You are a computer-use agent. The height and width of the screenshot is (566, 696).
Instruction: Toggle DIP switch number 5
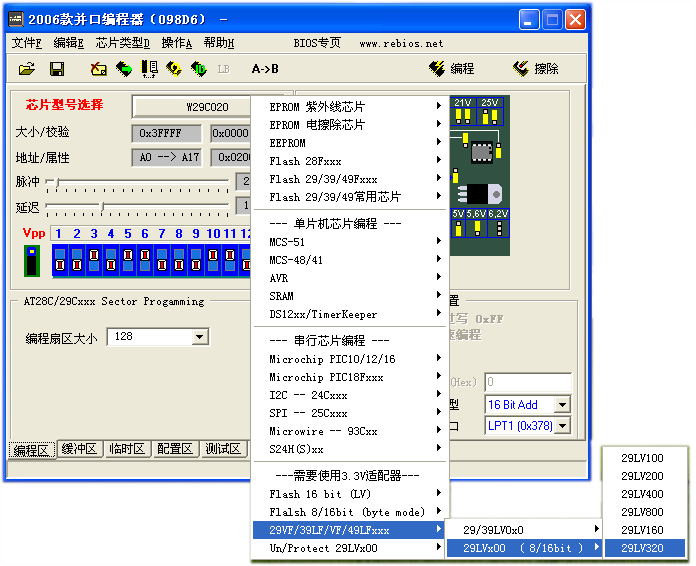128,260
